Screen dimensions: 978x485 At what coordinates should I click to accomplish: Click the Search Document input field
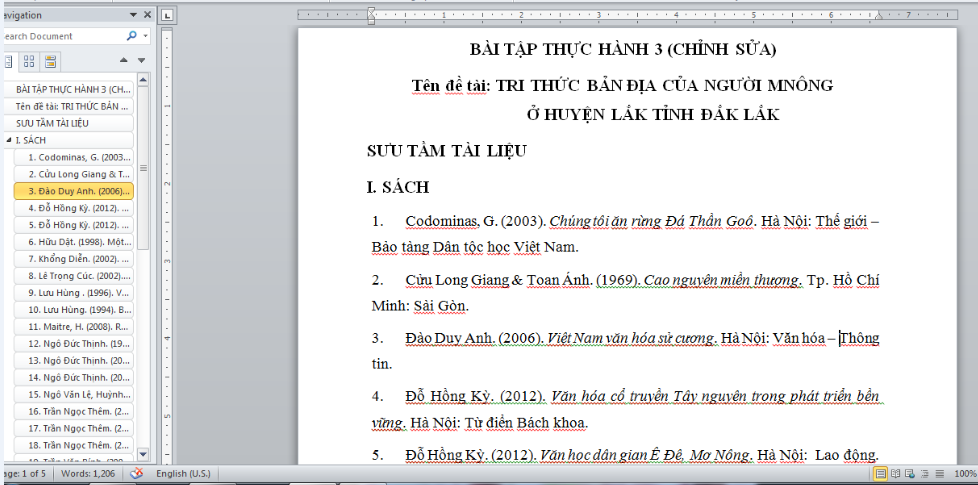point(62,36)
